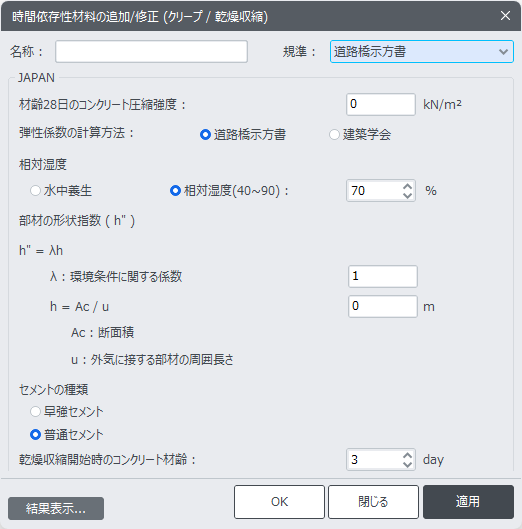The image size is (522, 529).
Task: Click the 材齢28日 compressive strength field
Action: coord(381,104)
